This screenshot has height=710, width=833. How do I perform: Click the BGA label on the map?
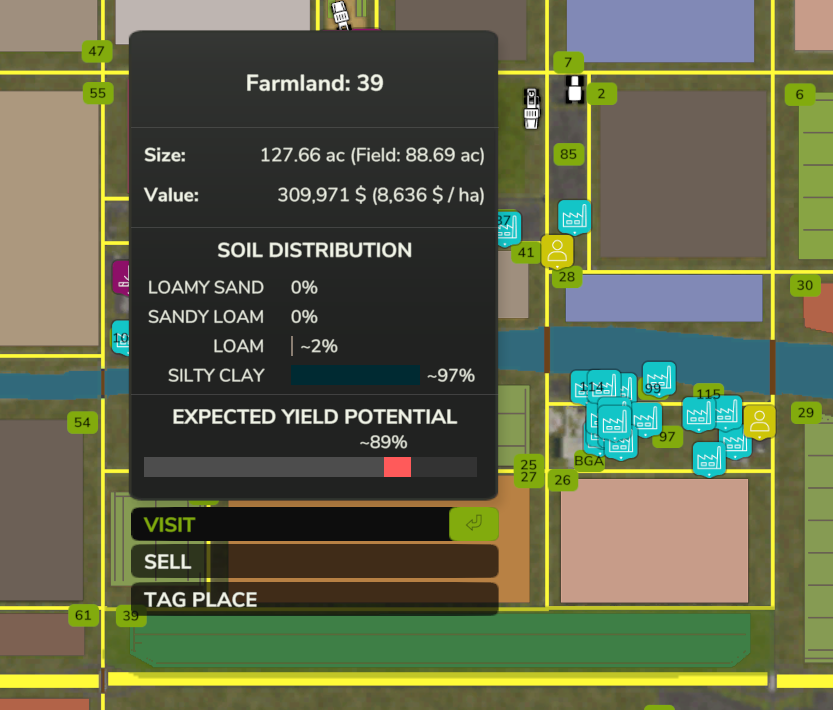[589, 460]
